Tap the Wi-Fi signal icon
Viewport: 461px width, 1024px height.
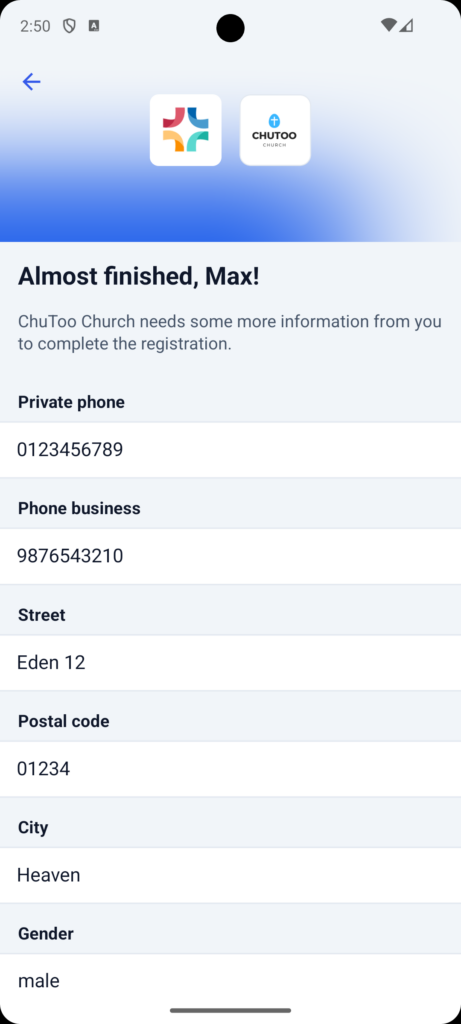(389, 25)
